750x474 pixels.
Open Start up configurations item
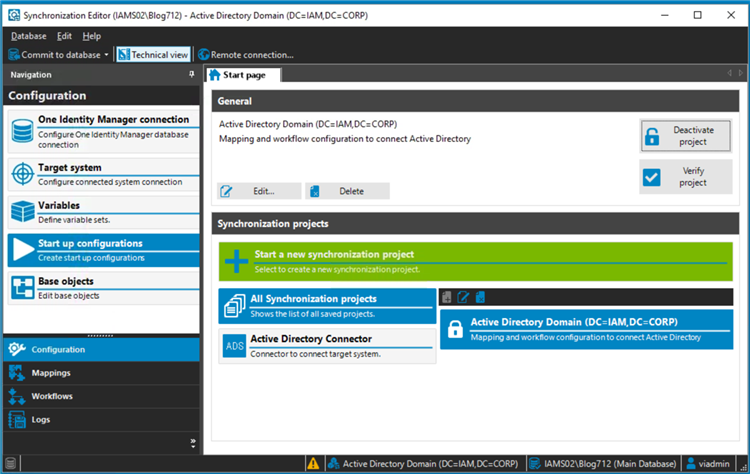tap(103, 250)
